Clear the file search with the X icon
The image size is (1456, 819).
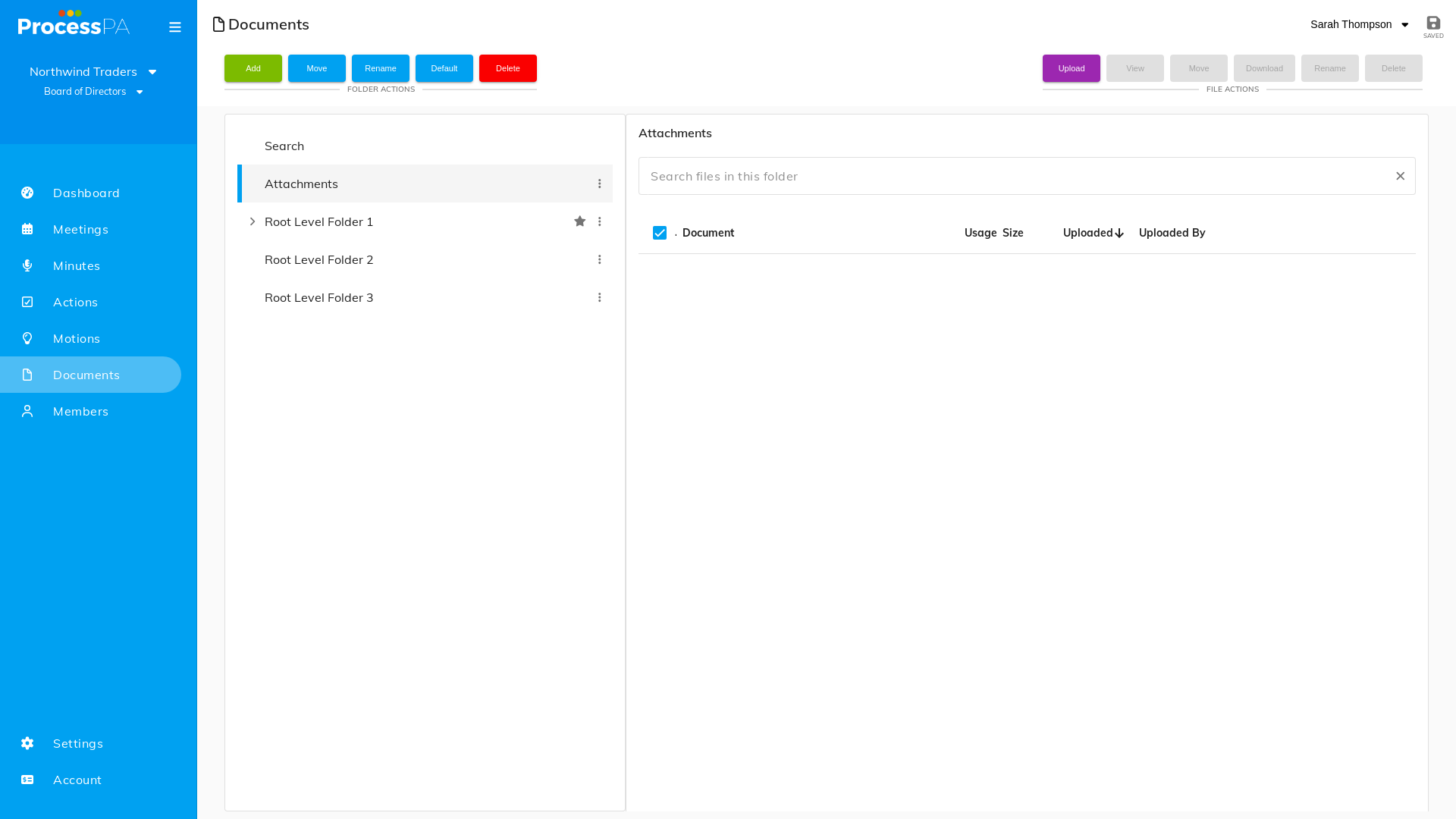1400,176
